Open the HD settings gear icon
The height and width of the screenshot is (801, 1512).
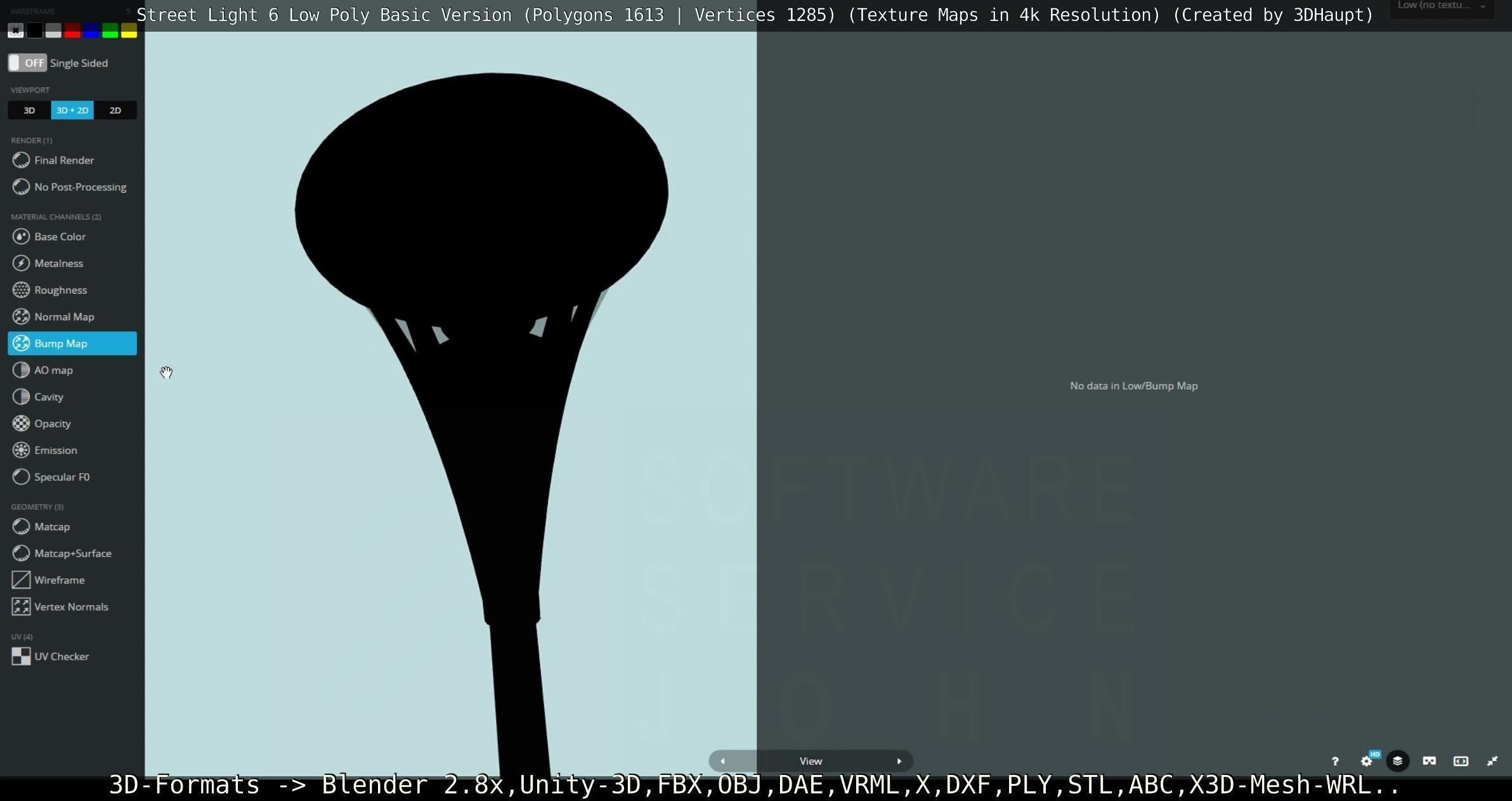[x=1367, y=761]
